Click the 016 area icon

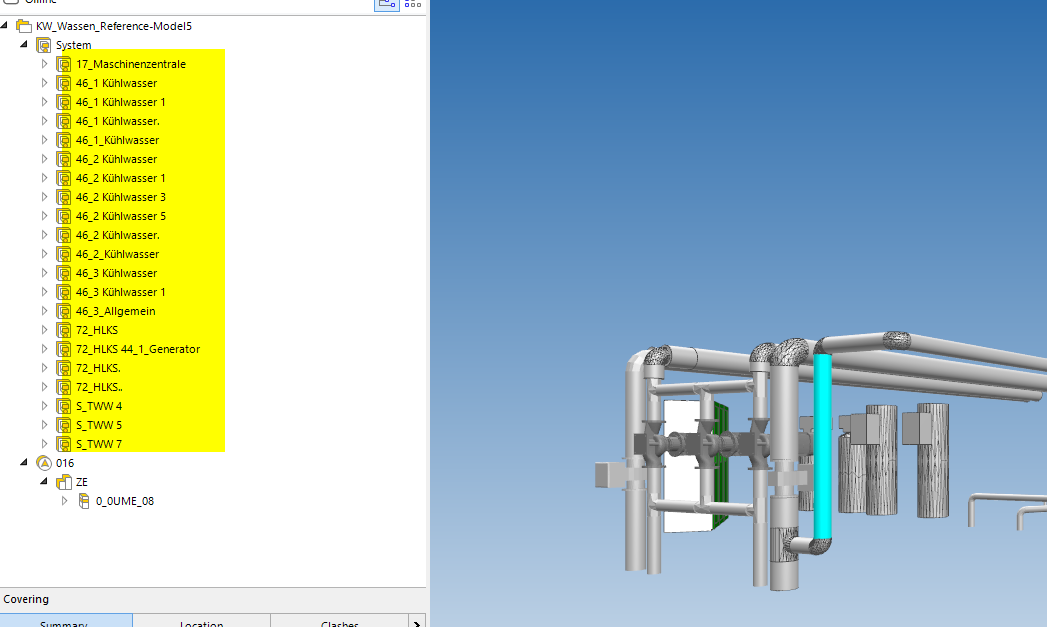tap(44, 463)
